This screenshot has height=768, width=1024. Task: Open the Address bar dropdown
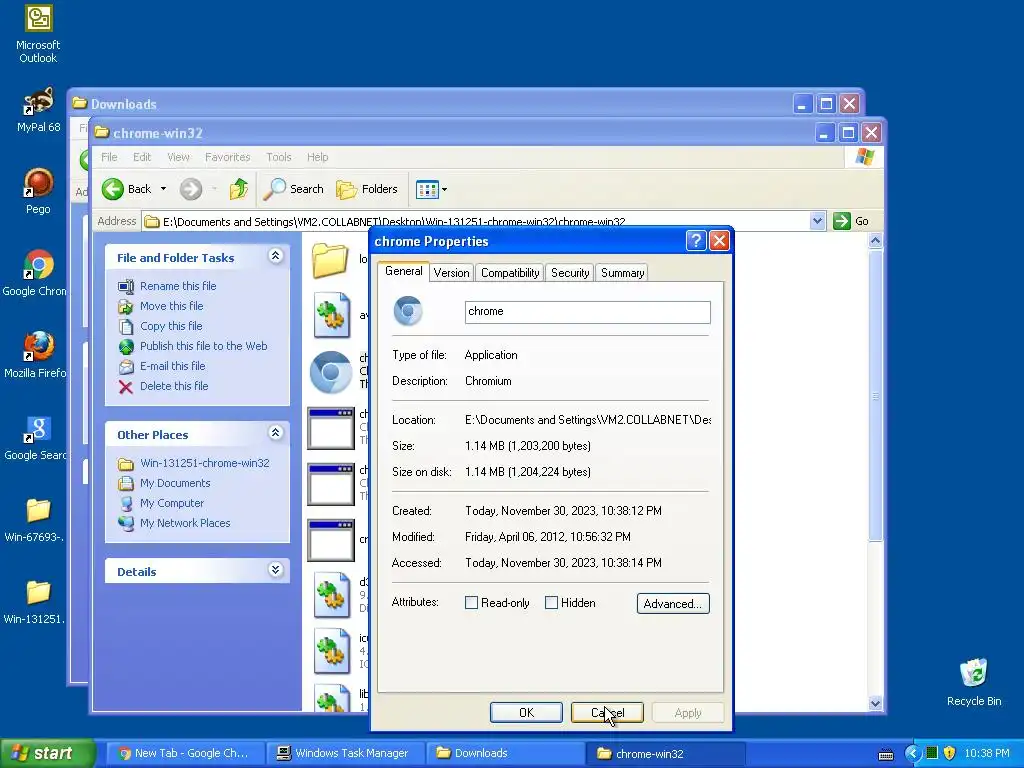click(817, 221)
